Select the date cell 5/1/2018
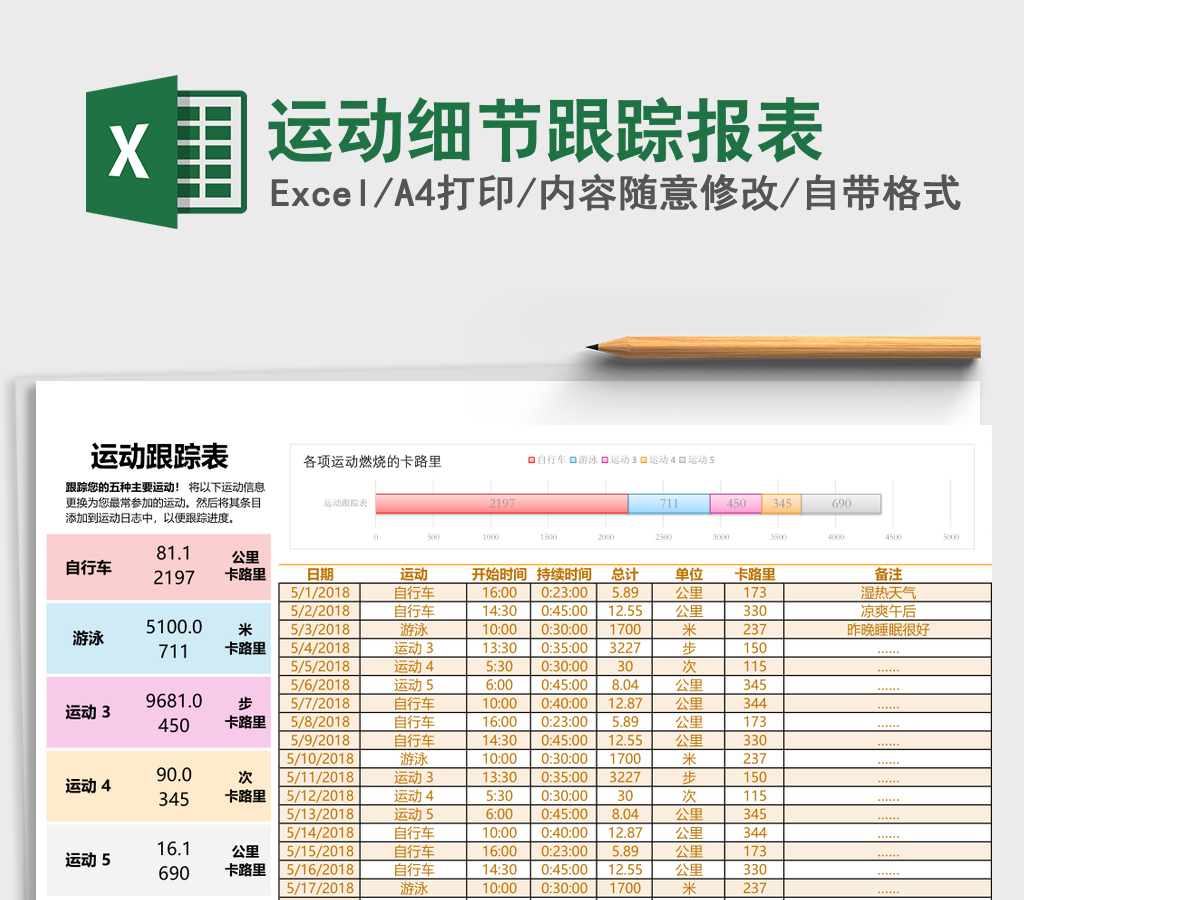Viewport: 1200px width, 900px height. click(320, 593)
